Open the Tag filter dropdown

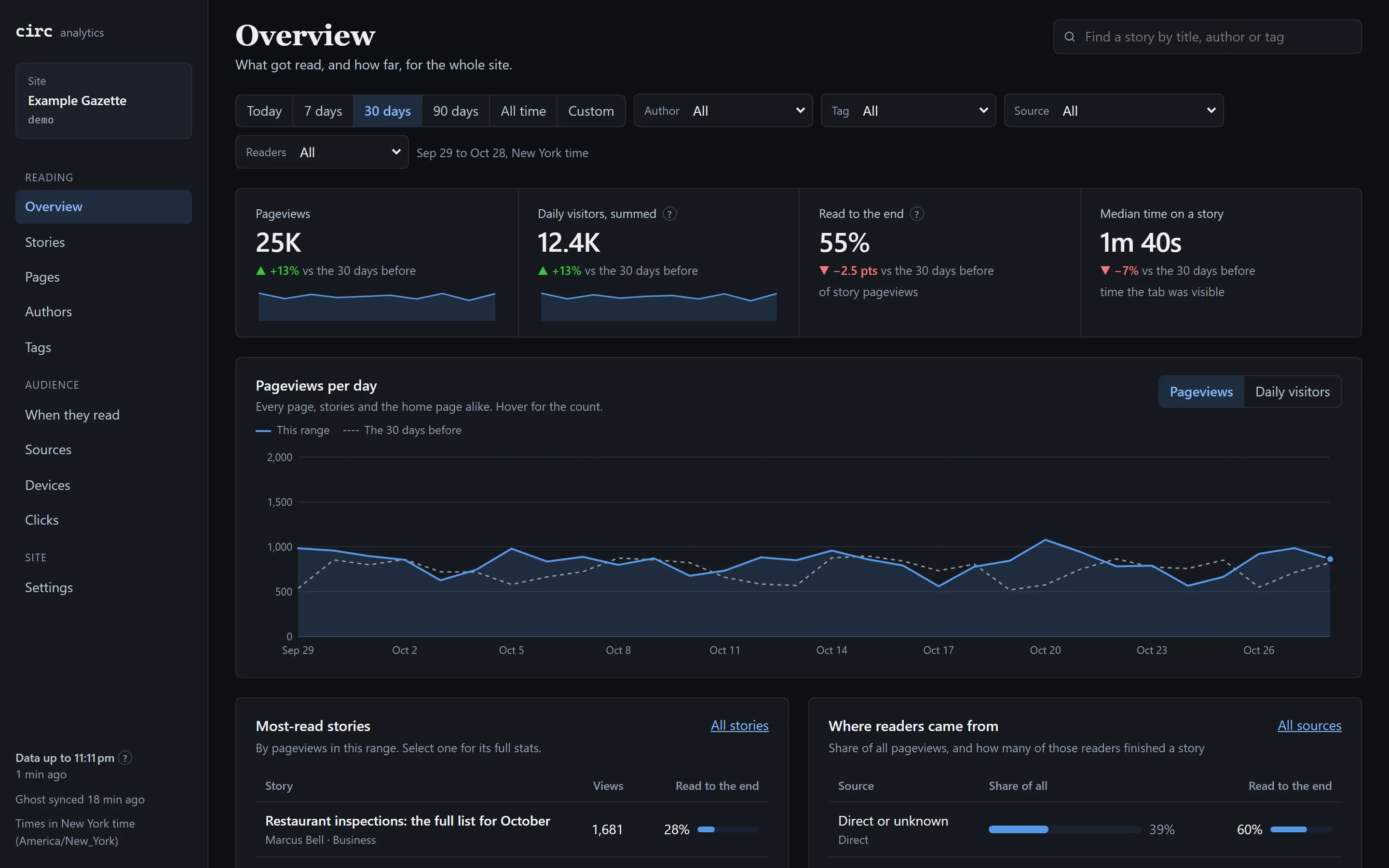tap(908, 111)
